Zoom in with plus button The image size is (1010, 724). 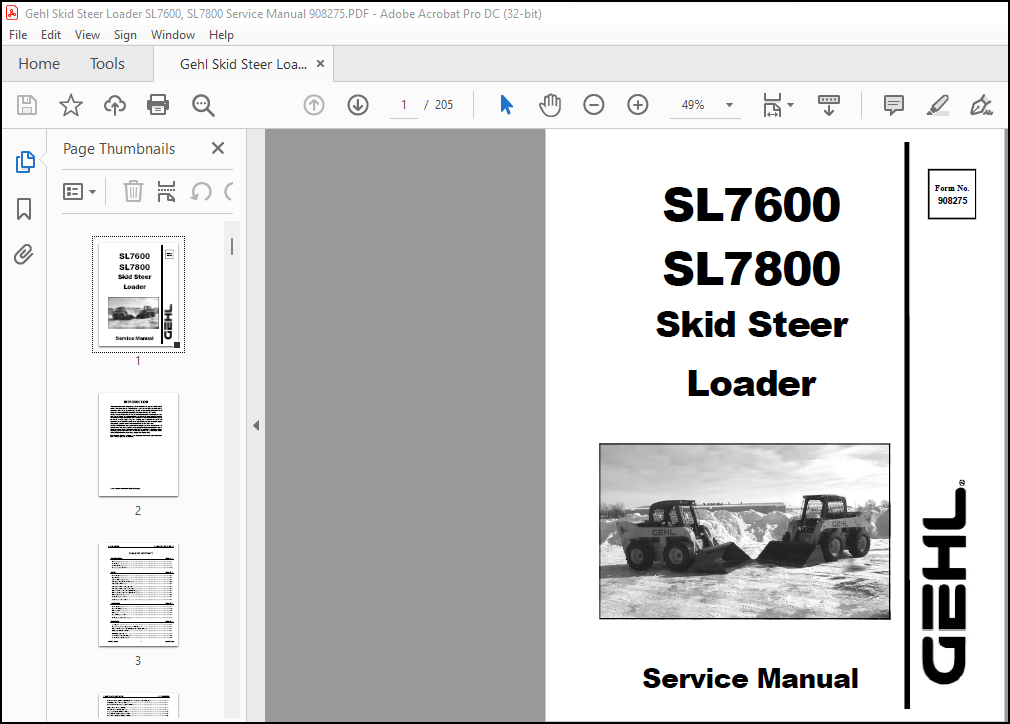[637, 105]
